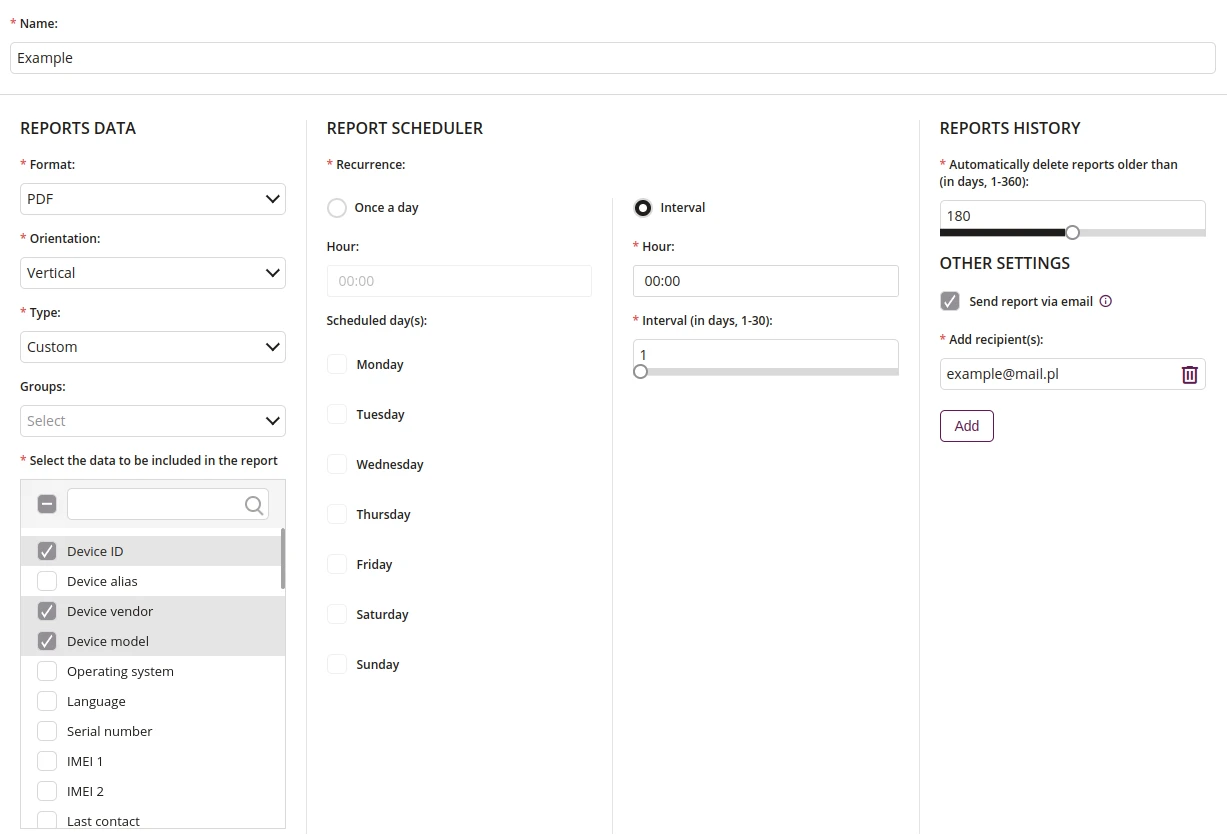
Task: Click the REPORTS DATA heading
Action: (78, 128)
